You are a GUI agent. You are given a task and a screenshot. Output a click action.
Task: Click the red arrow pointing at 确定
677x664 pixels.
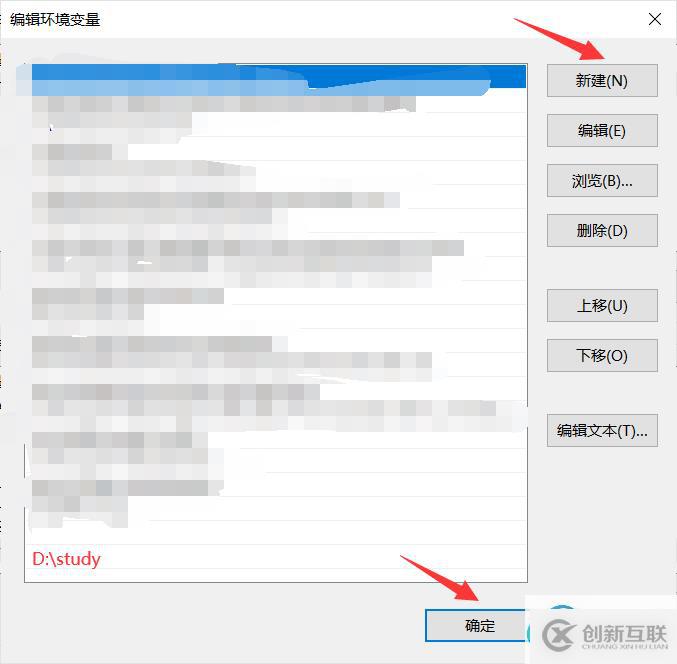tap(441, 577)
